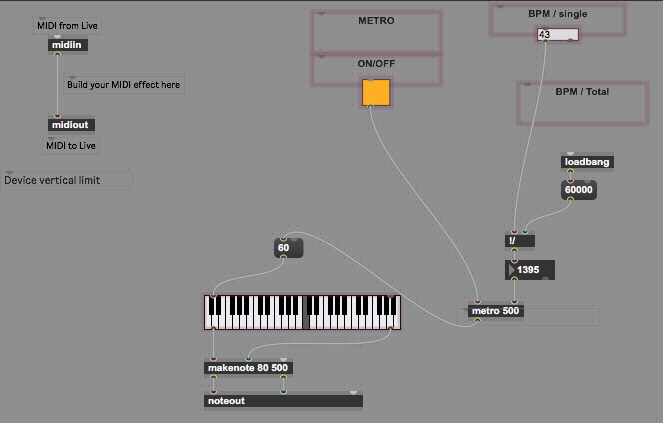Click the loadbang object
This screenshot has height=423, width=663.
click(587, 161)
